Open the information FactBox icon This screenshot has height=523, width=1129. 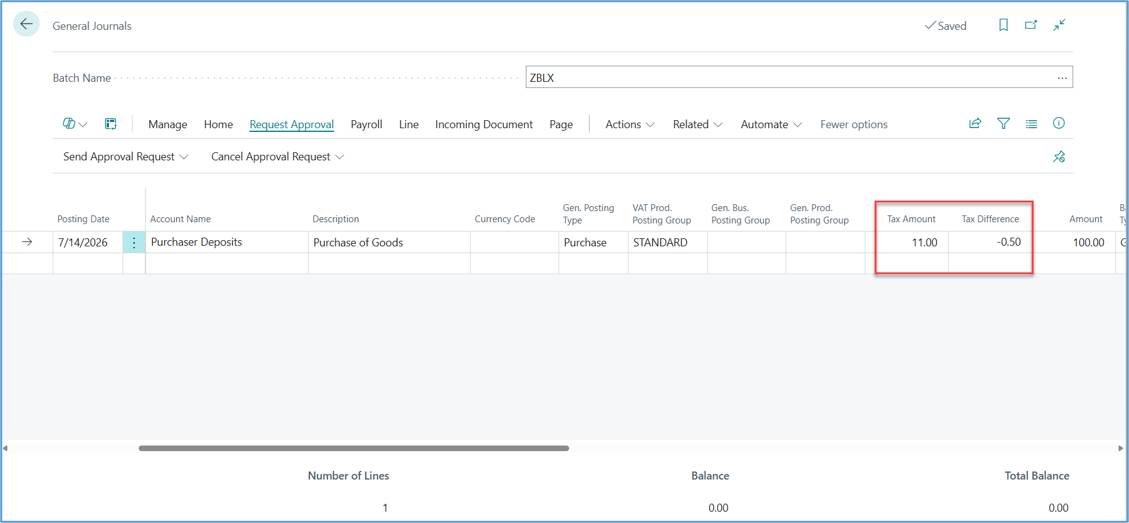pos(1058,123)
